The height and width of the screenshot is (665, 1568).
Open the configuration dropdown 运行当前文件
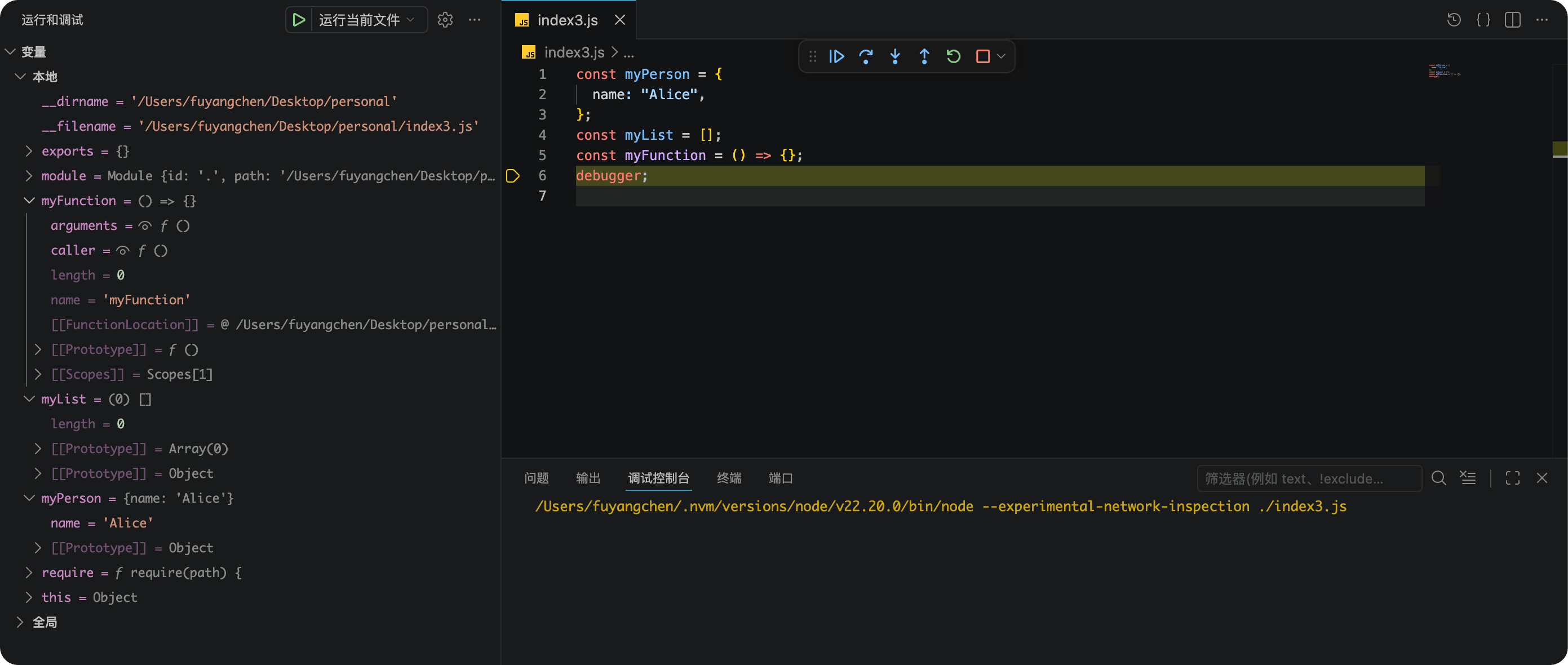366,20
